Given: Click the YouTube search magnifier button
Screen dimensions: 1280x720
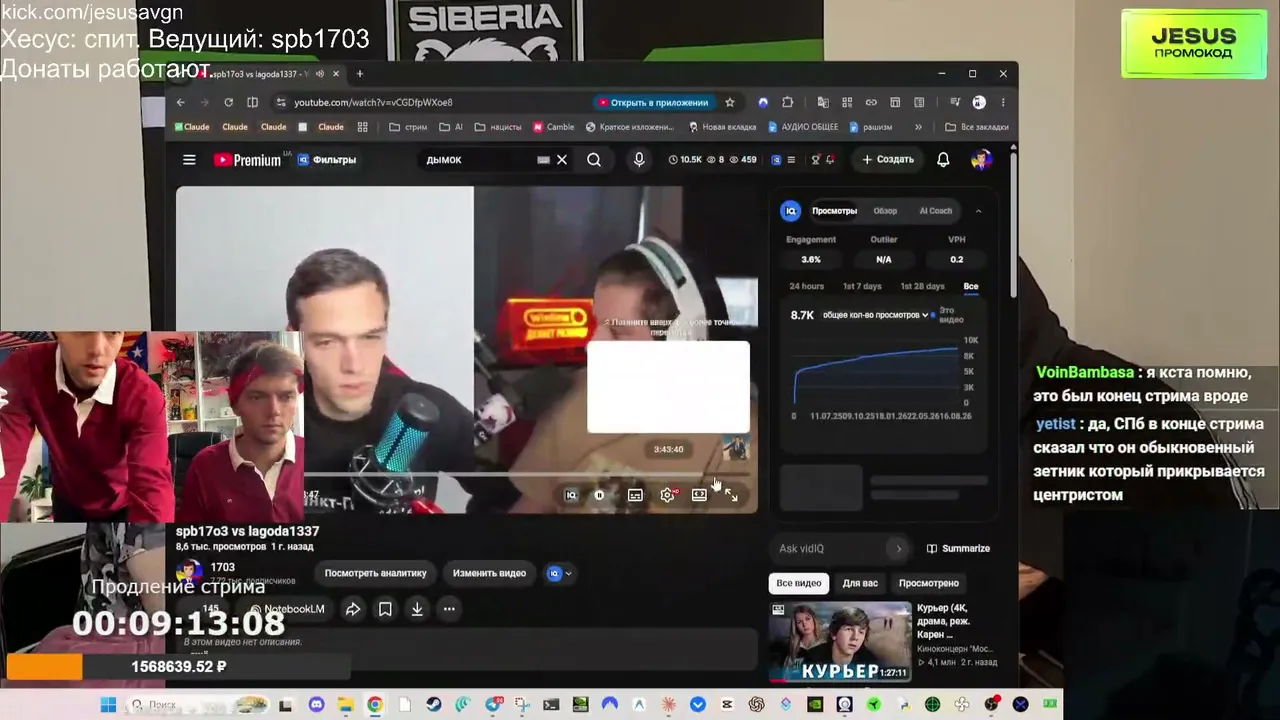Looking at the screenshot, I should click(x=594, y=160).
